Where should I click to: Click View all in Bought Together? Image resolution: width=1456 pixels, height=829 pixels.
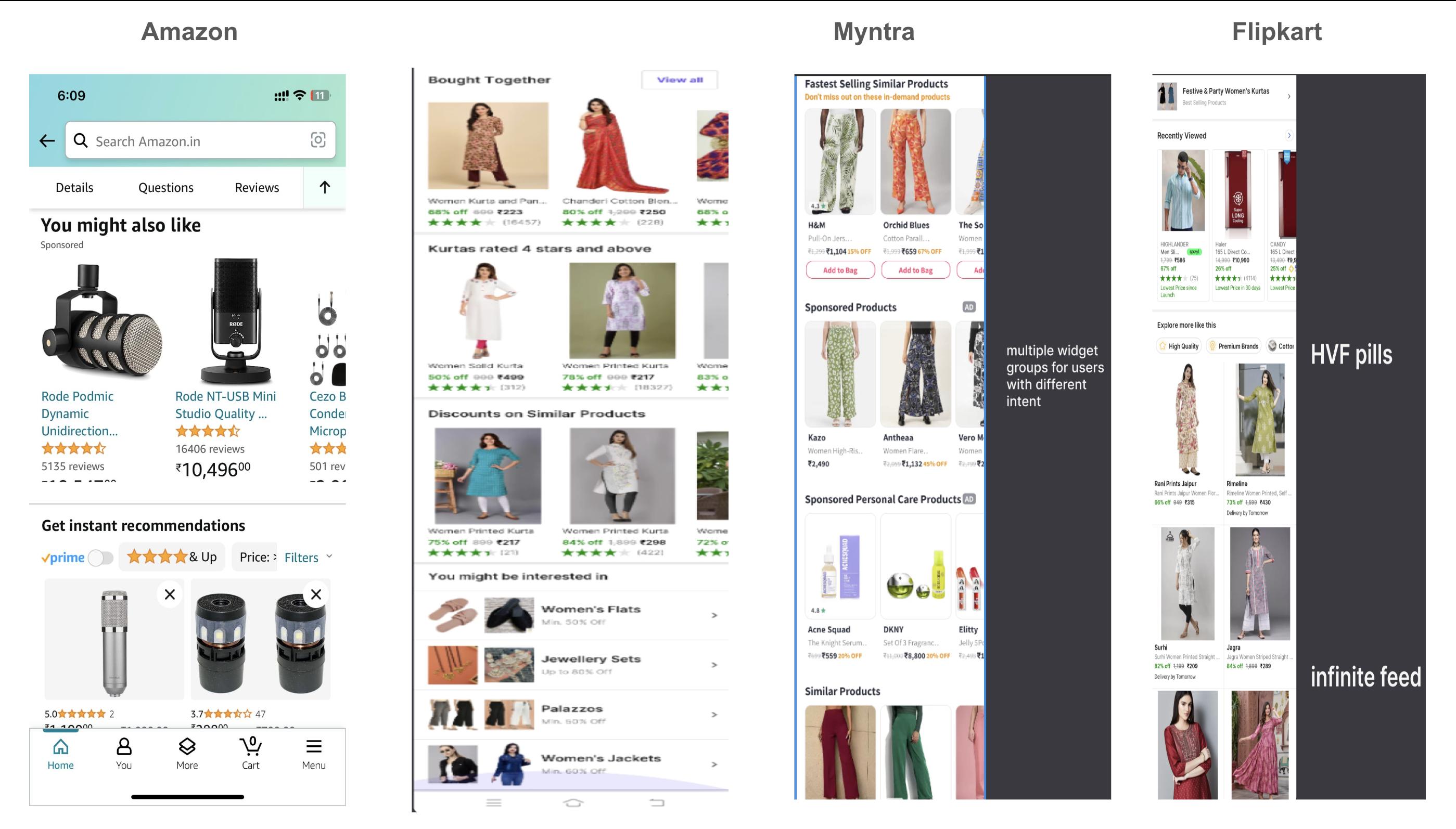click(680, 80)
